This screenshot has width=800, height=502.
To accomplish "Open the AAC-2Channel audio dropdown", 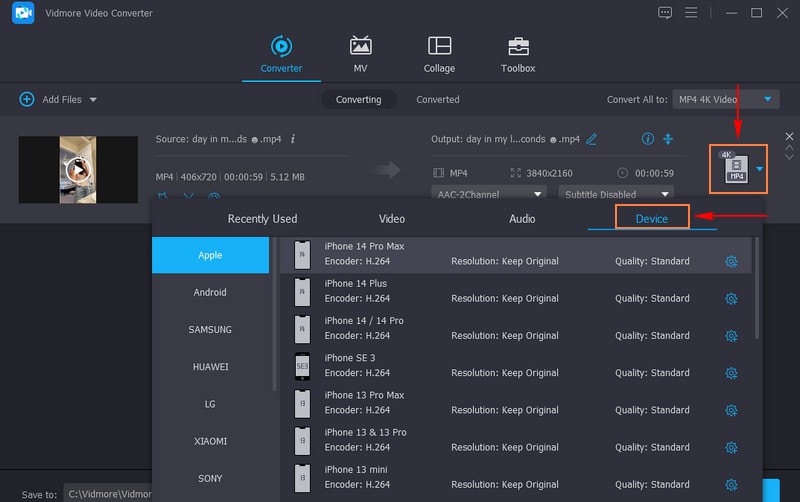I will coord(489,194).
